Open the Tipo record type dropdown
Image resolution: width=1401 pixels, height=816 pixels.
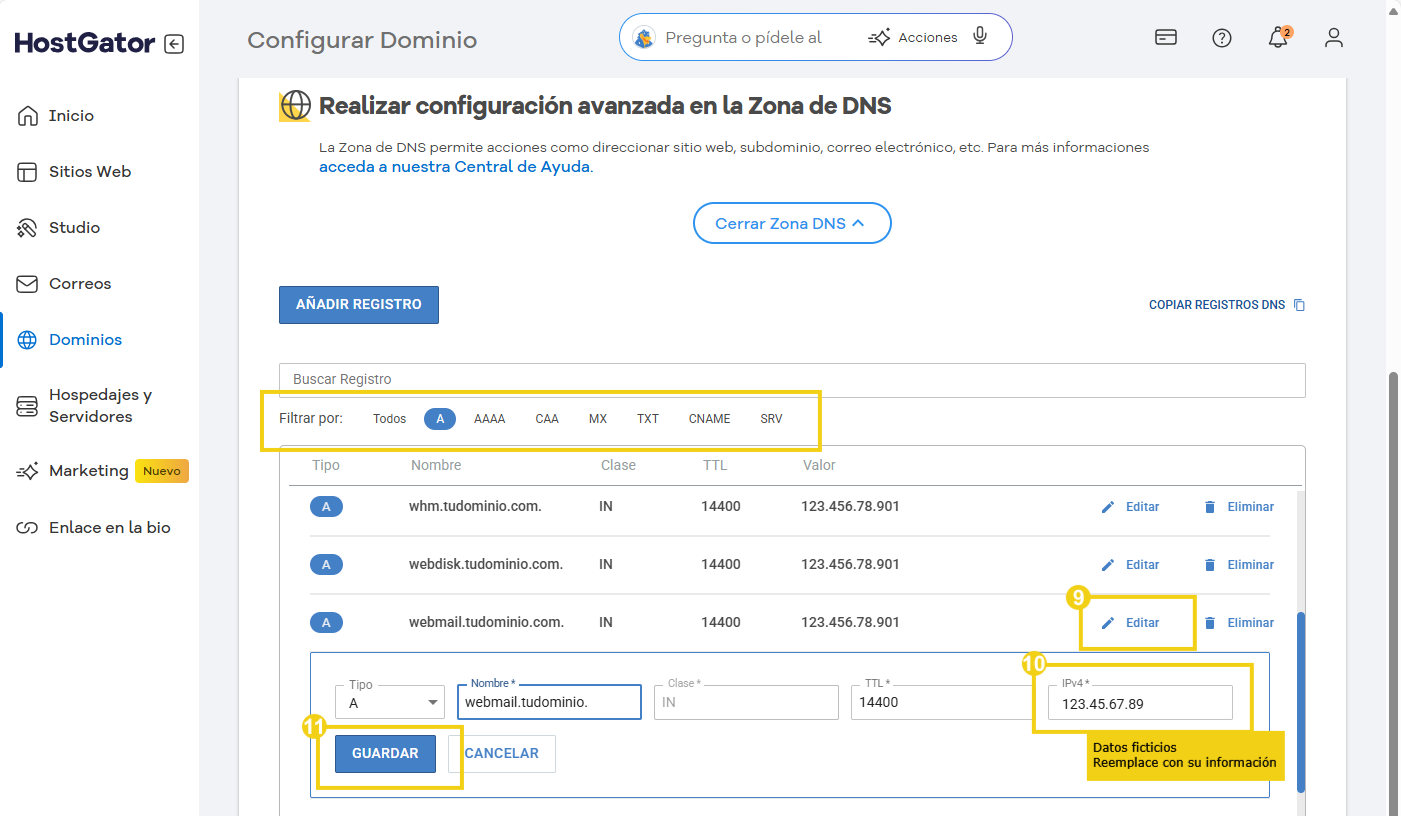[x=390, y=703]
